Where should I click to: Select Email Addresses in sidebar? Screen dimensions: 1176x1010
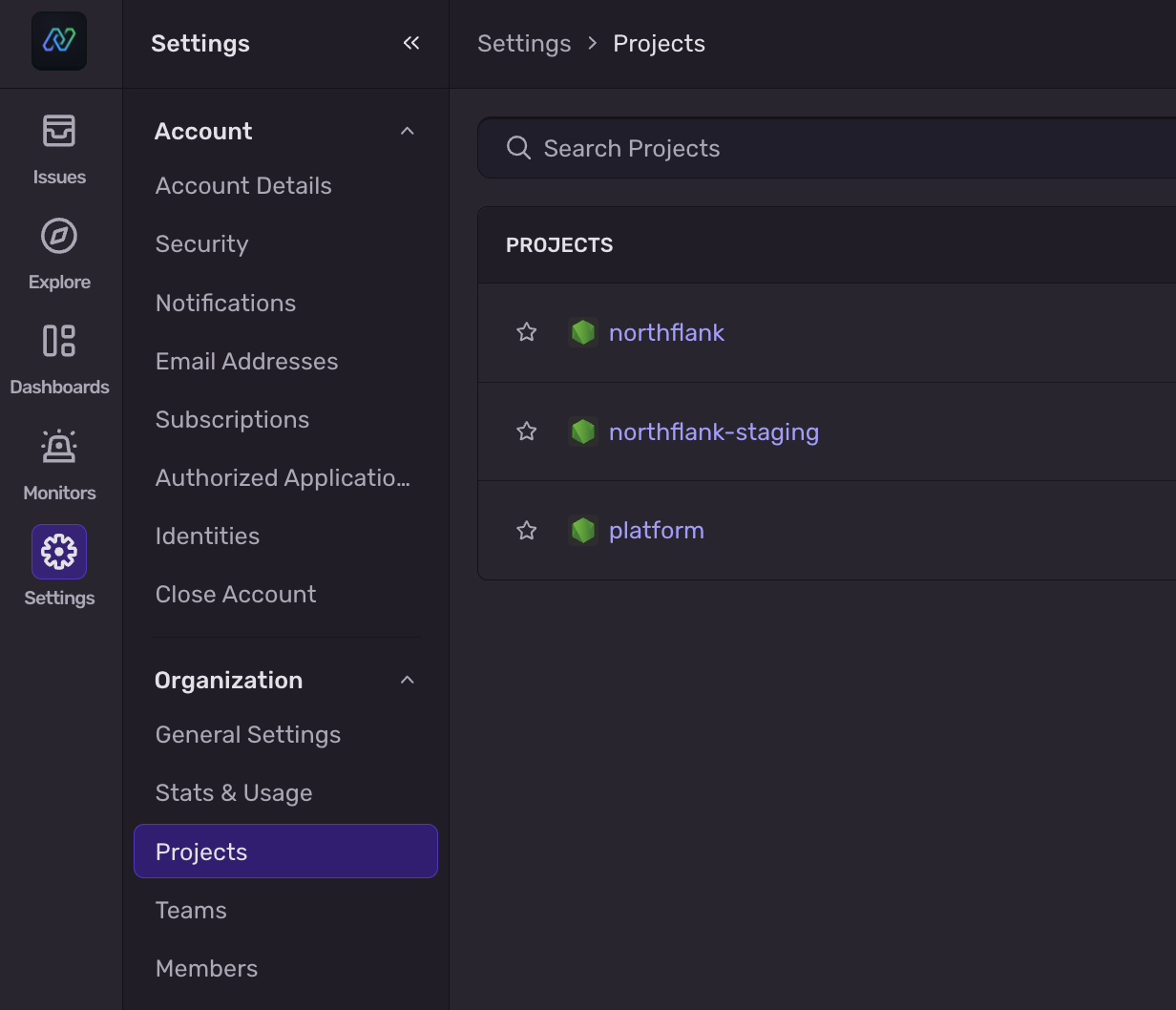[x=246, y=361]
